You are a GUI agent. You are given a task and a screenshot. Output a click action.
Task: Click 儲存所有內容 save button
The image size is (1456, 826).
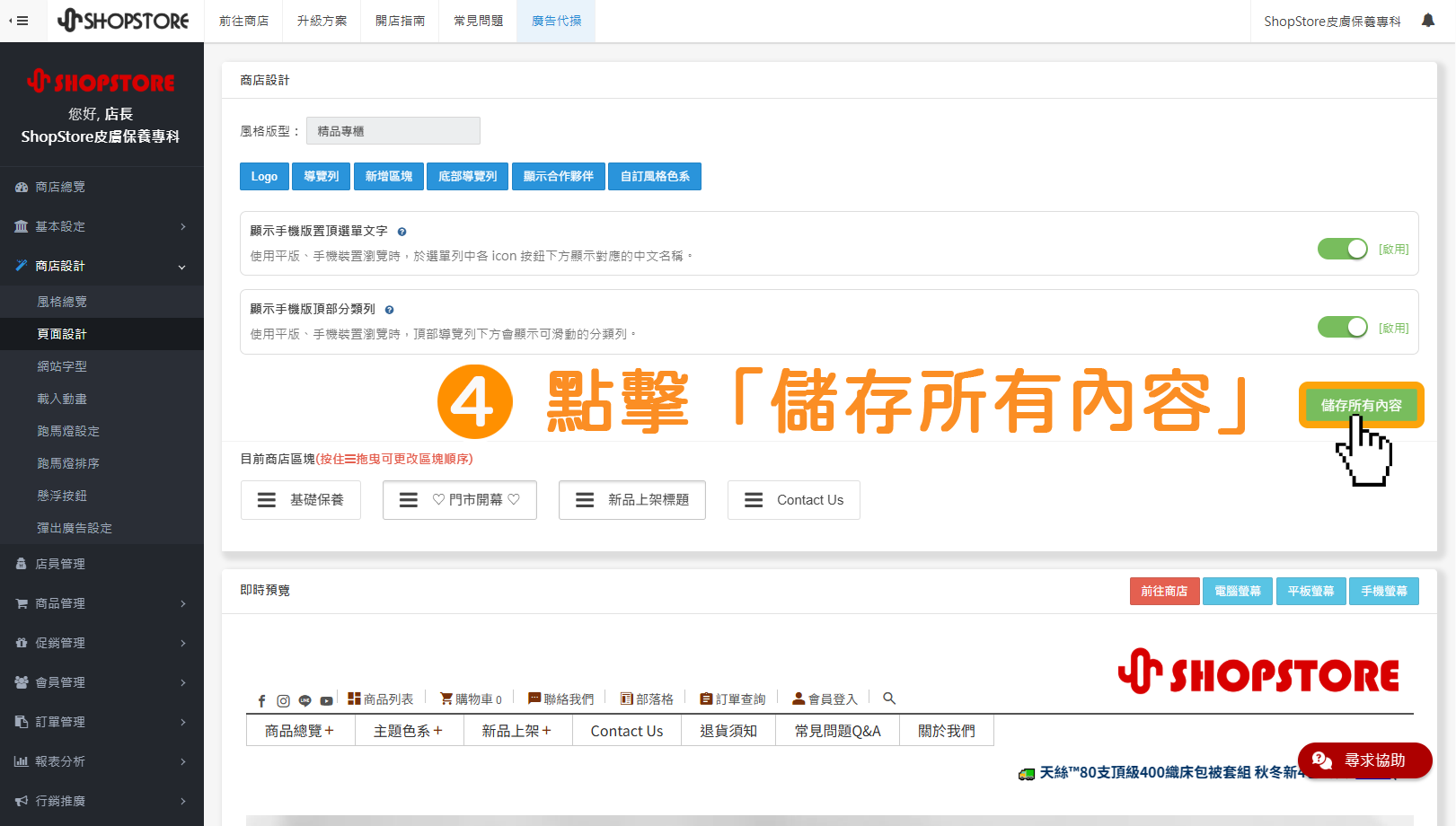coord(1361,405)
